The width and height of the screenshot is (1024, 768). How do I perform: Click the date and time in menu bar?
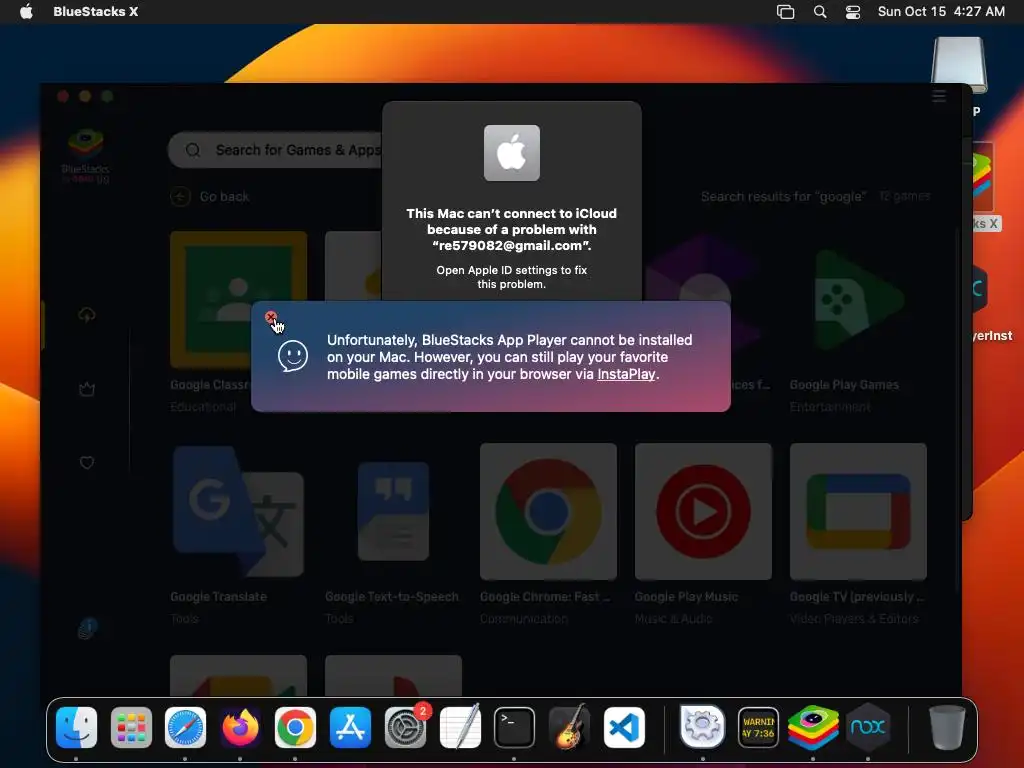(941, 12)
